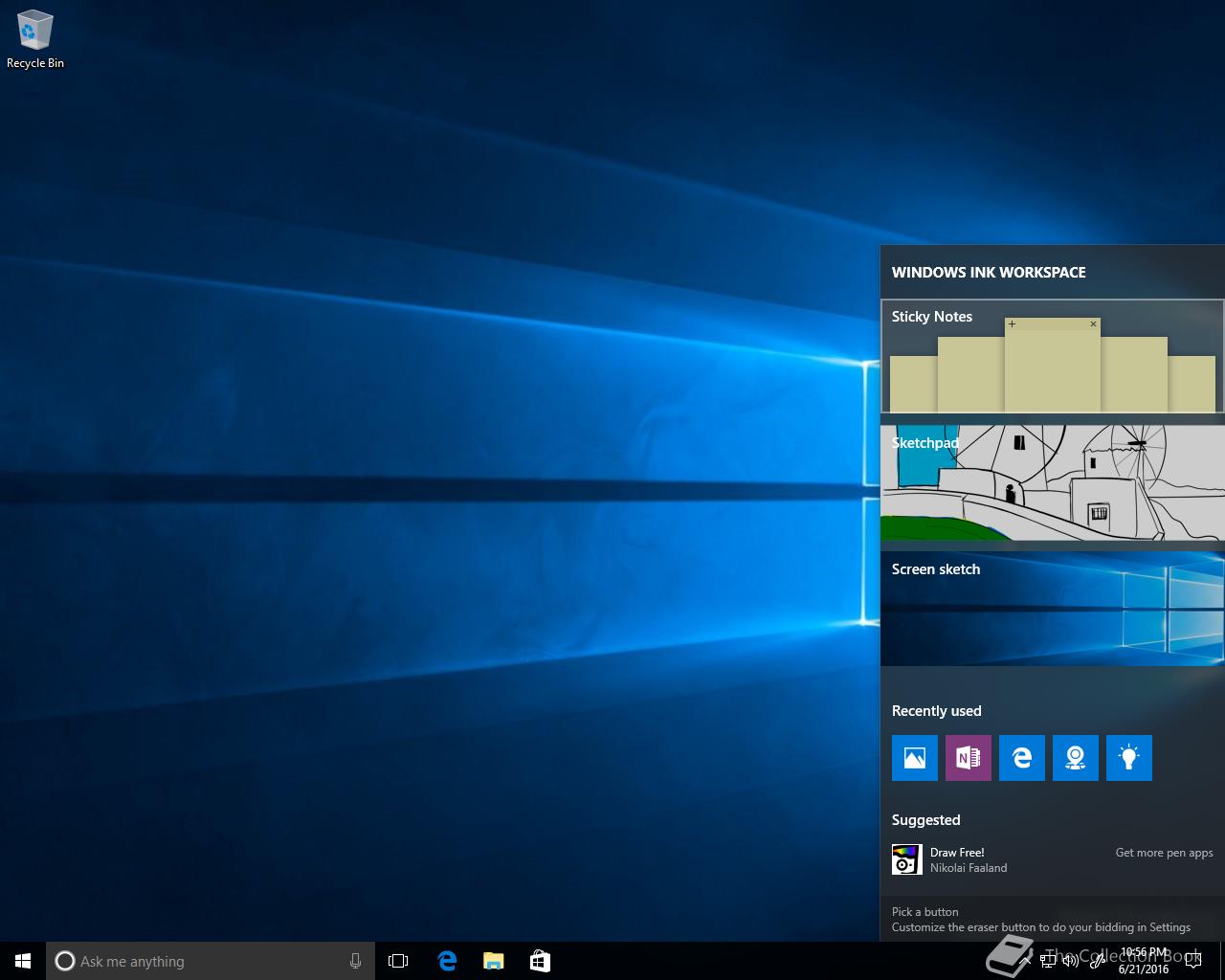Open the Draw Free! suggested app title

click(x=957, y=853)
